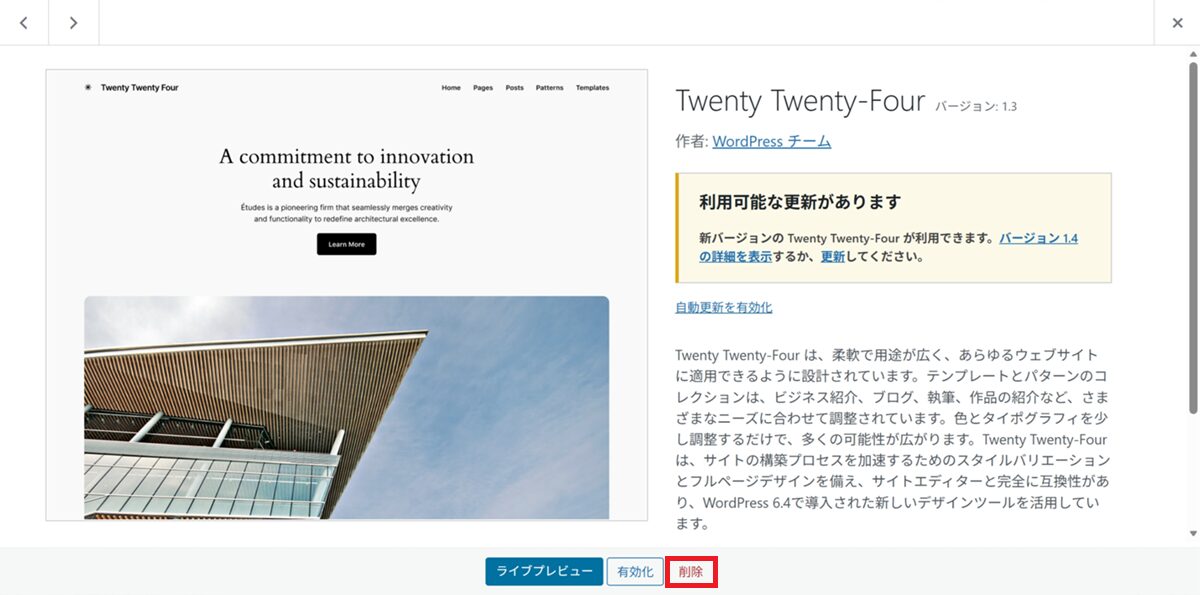Select Home in the preview navigation
Viewport: 1200px width, 595px height.
pos(451,88)
